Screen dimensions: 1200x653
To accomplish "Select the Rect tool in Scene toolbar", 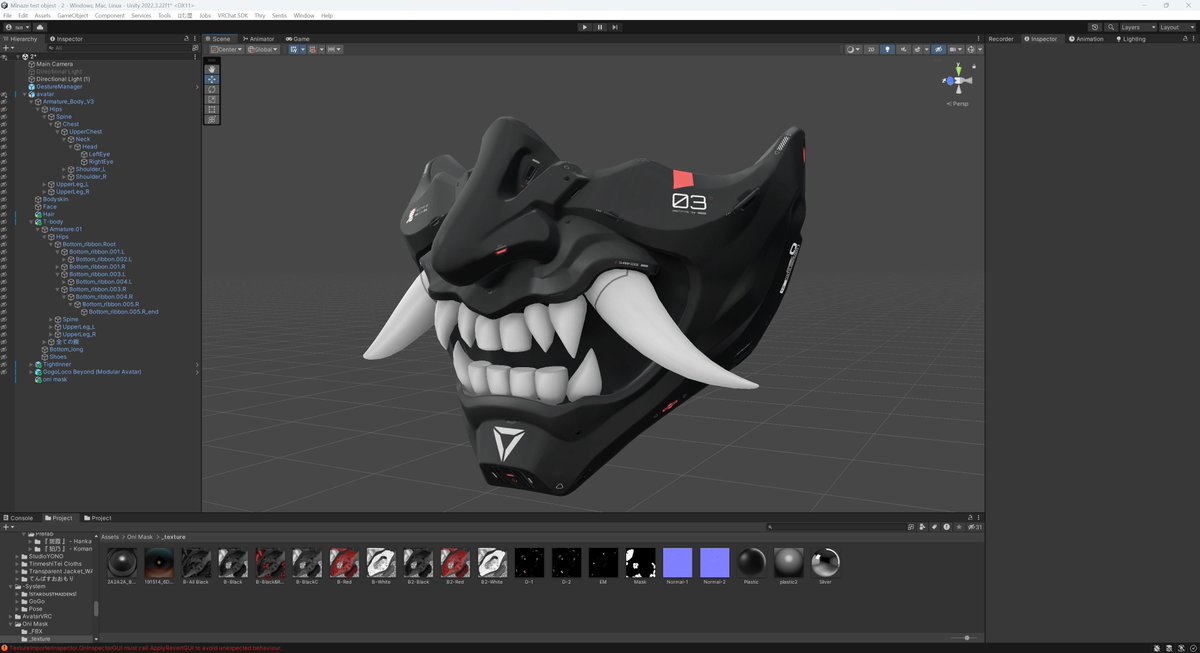I will coord(211,109).
